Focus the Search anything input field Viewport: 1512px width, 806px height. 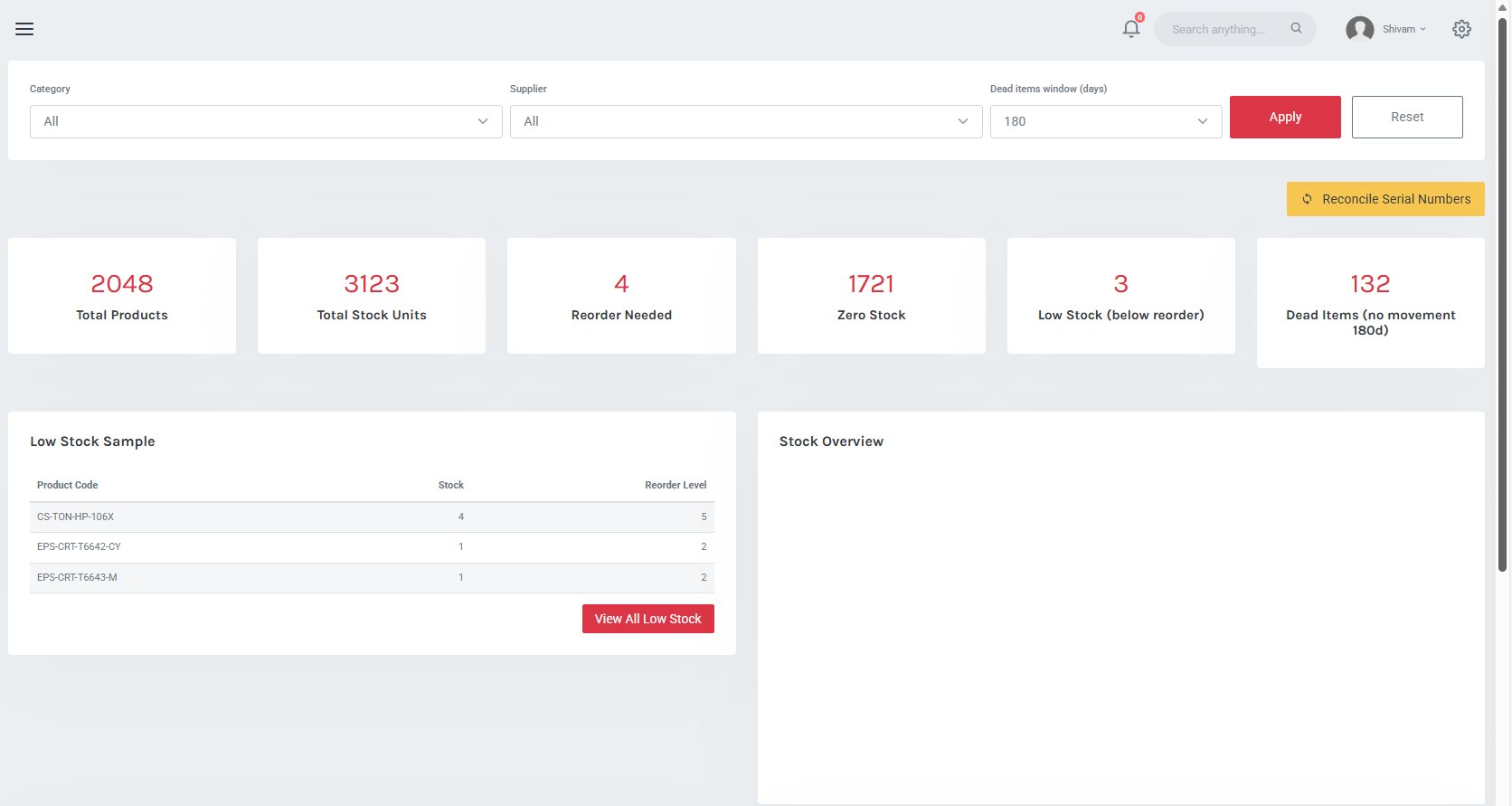click(x=1223, y=29)
